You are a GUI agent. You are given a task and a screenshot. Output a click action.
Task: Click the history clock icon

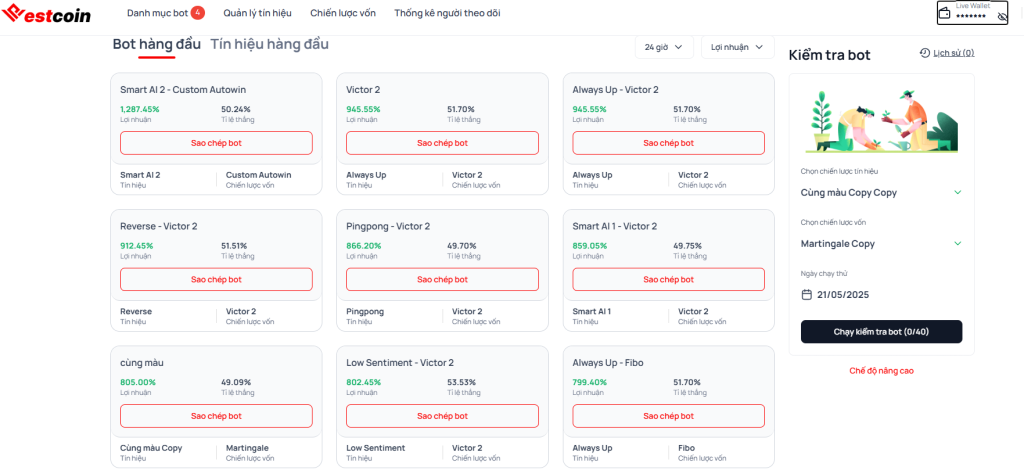pos(924,53)
